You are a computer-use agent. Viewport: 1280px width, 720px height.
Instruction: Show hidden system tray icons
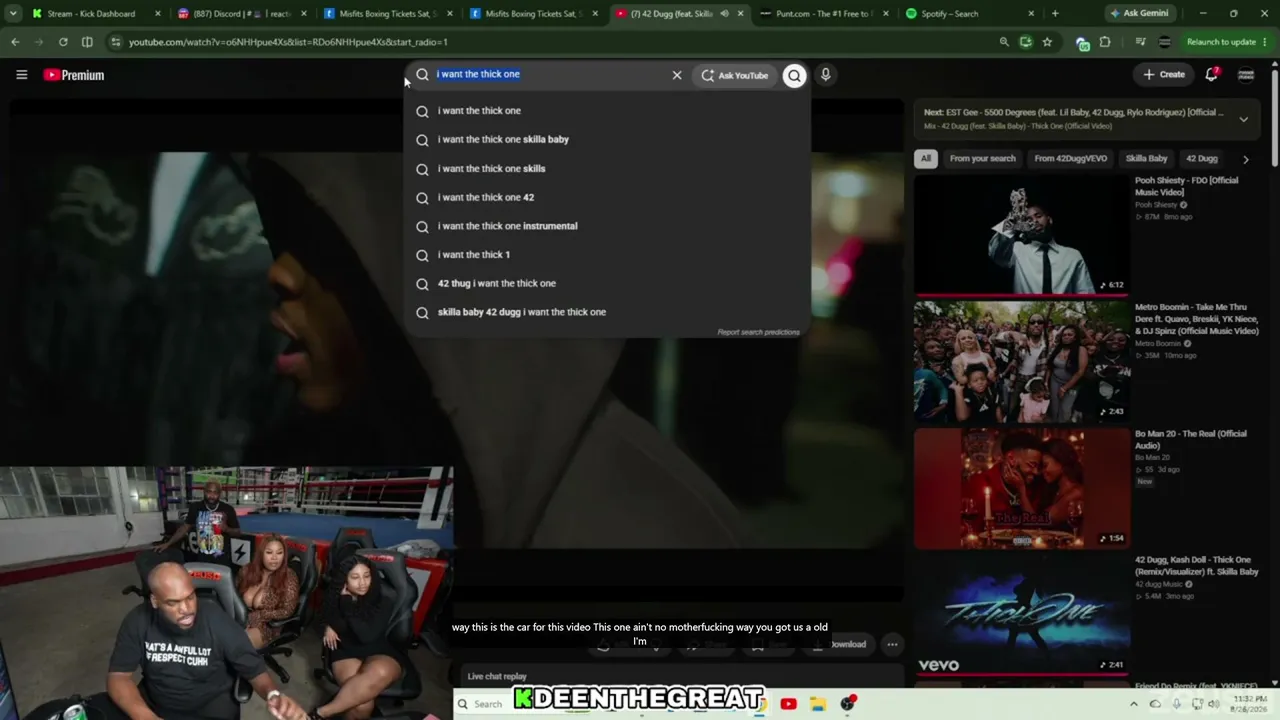click(1133, 704)
